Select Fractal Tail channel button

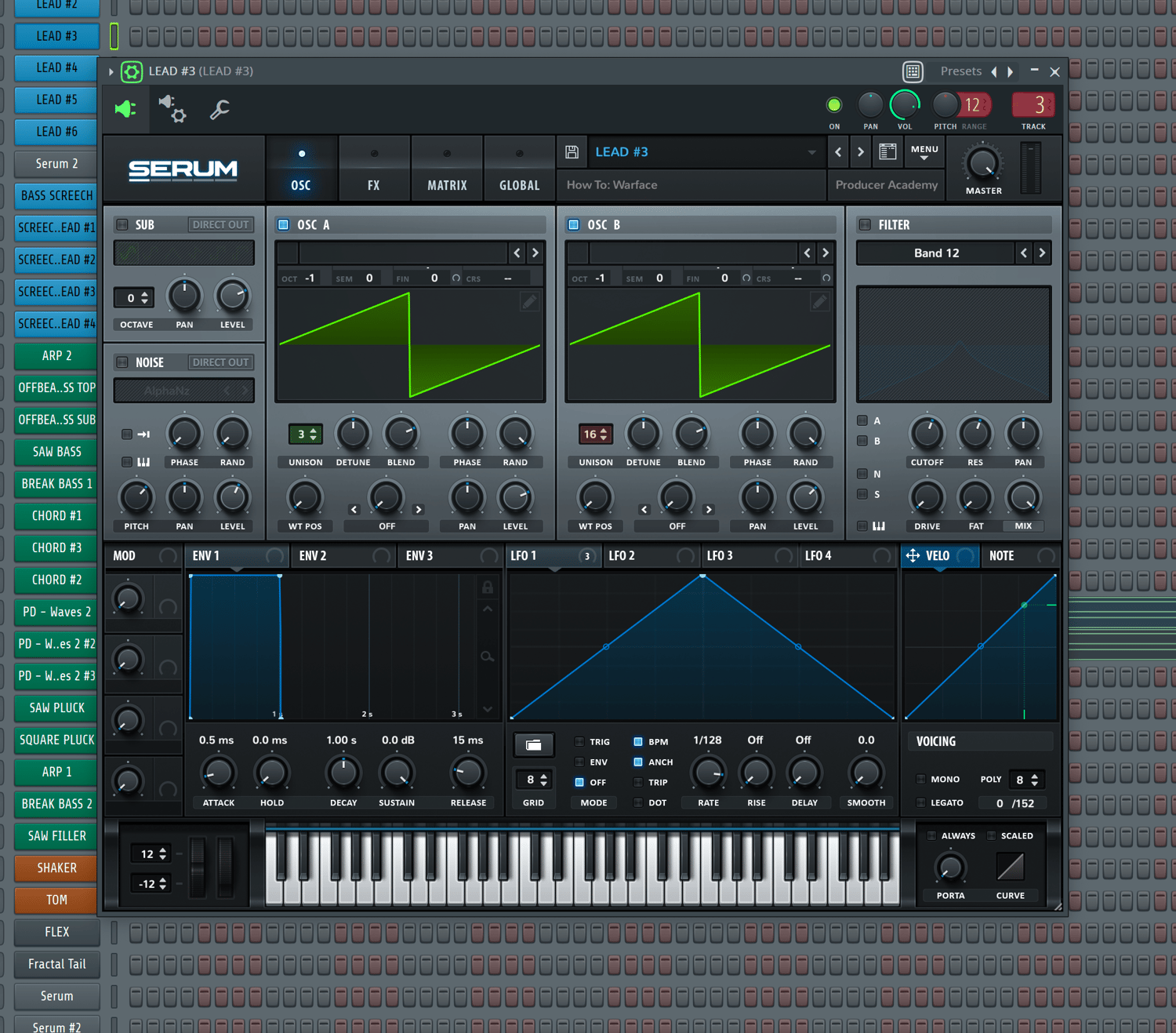56,964
